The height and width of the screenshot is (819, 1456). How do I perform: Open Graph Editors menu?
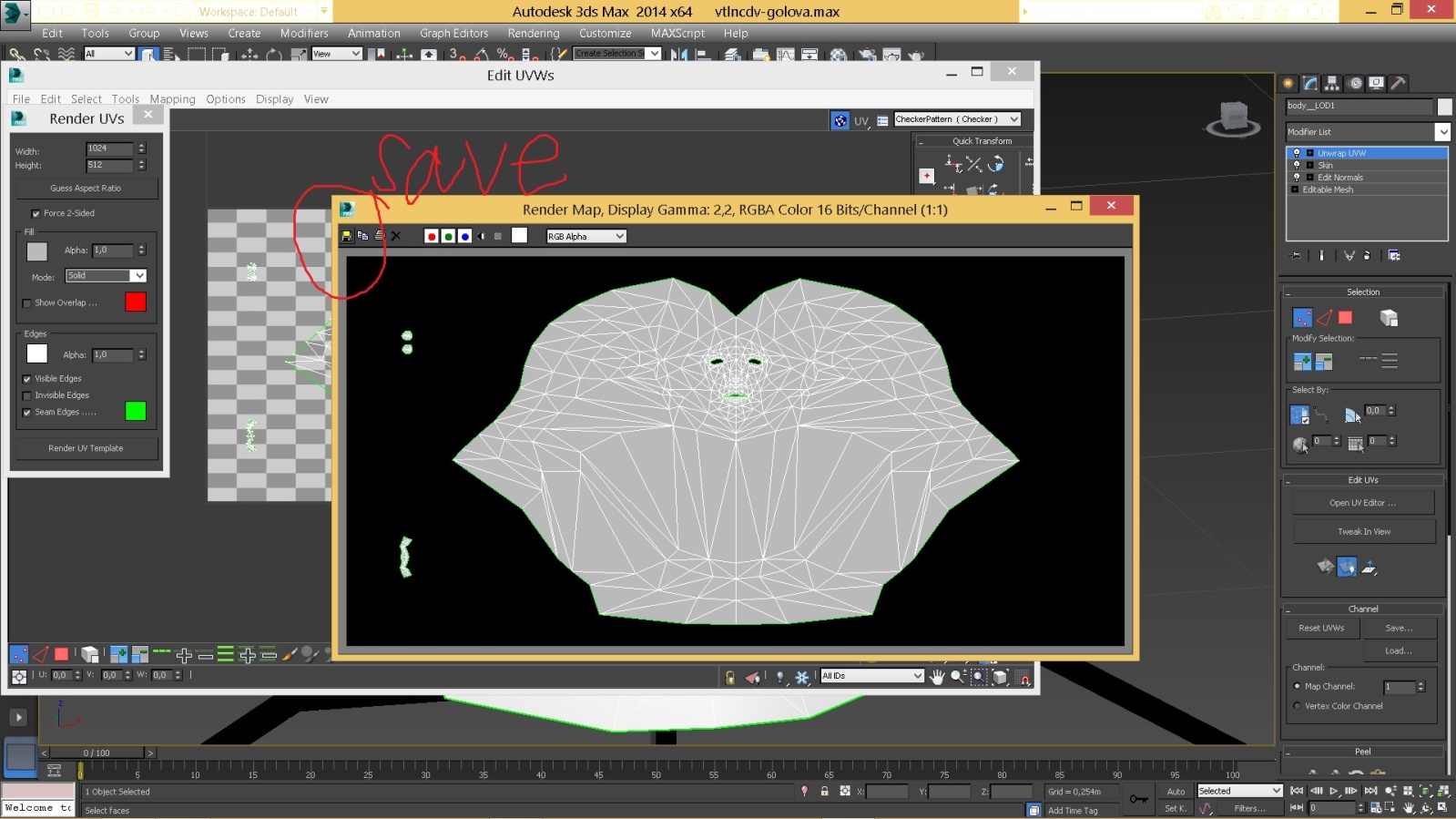tap(453, 33)
